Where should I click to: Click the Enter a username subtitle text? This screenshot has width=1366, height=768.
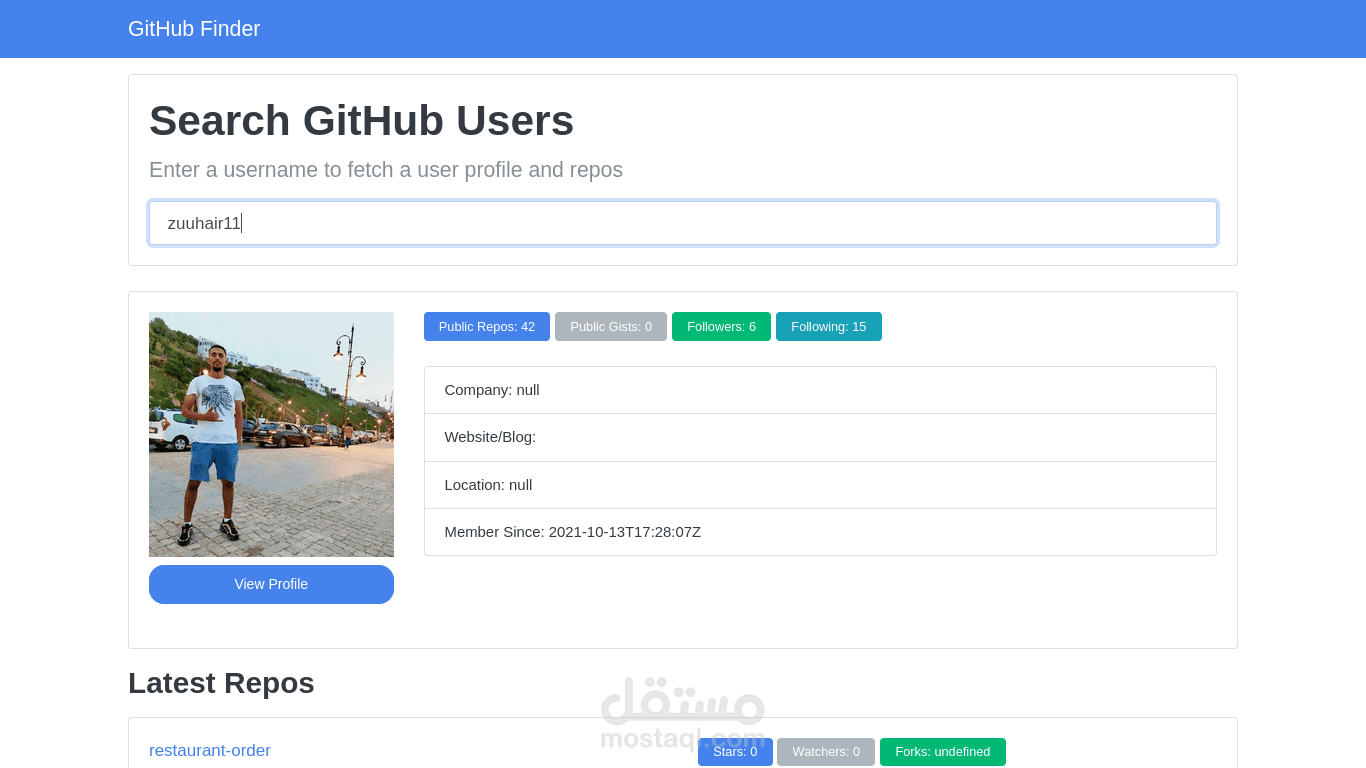click(x=385, y=170)
